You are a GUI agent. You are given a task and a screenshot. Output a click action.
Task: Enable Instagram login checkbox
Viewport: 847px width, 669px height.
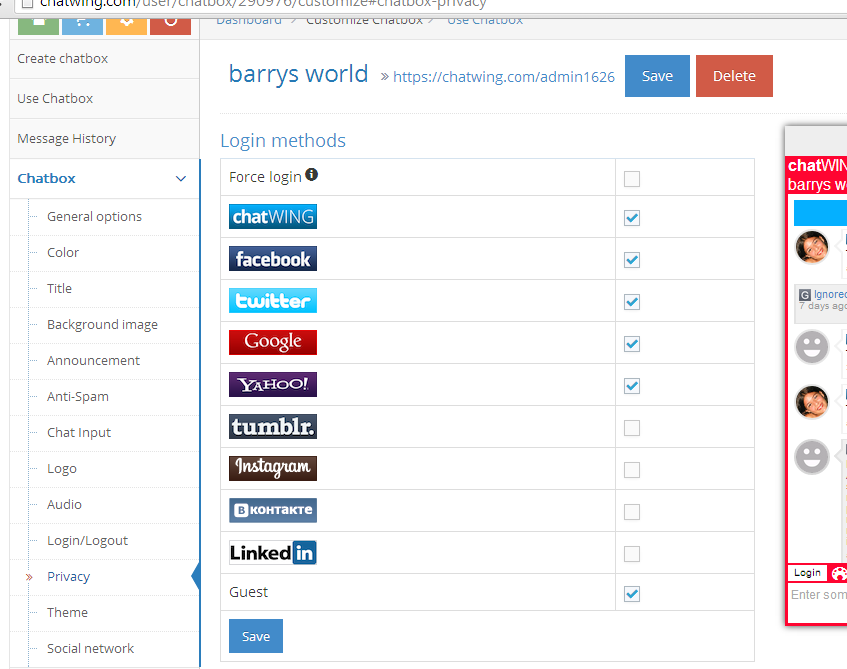[632, 470]
